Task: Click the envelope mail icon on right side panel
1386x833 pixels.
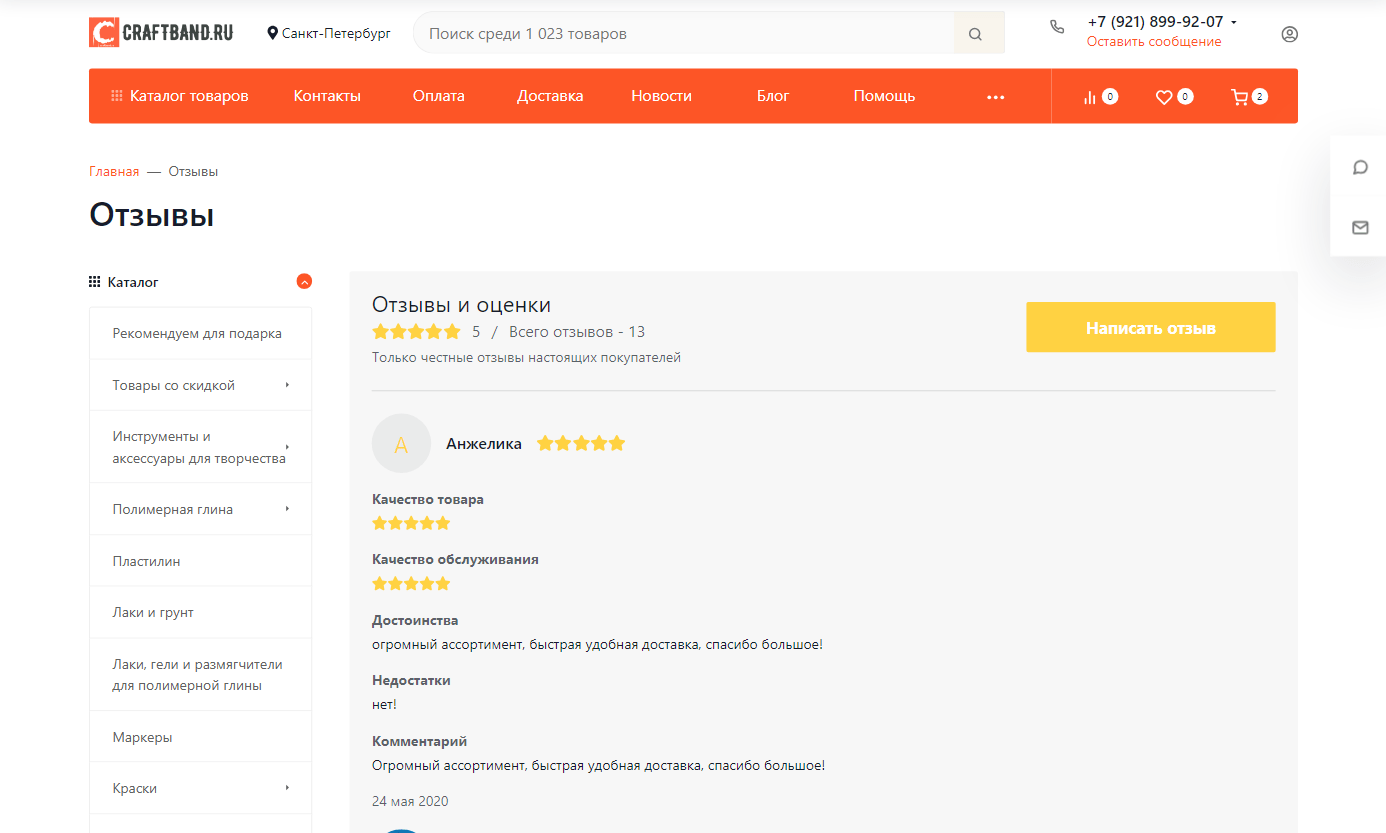Action: click(x=1360, y=228)
